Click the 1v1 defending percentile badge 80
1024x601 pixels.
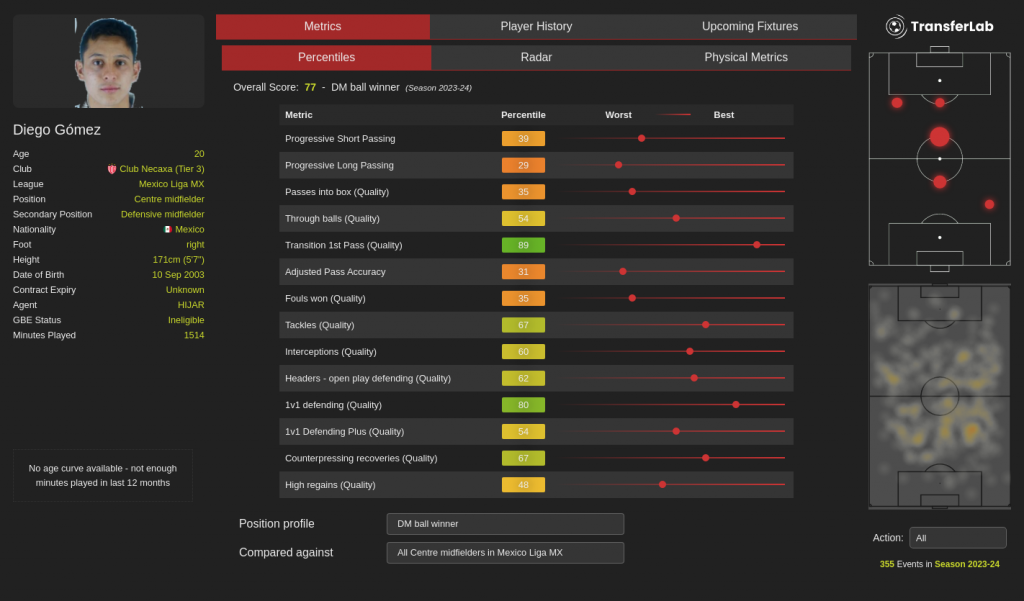523,405
